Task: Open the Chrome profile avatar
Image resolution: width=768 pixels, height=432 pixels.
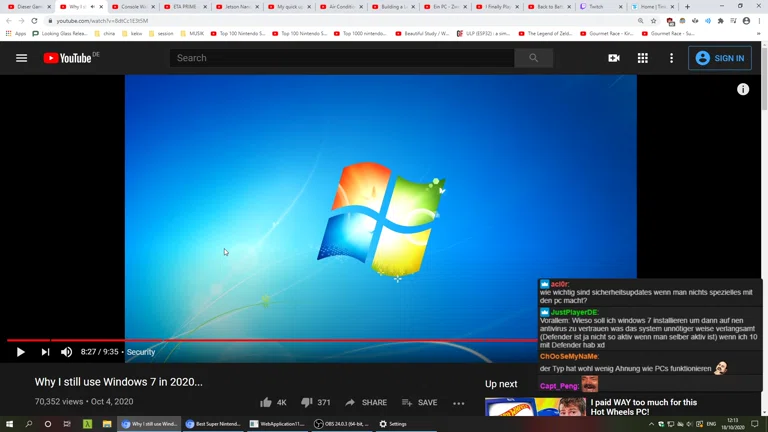Action: click(746, 21)
